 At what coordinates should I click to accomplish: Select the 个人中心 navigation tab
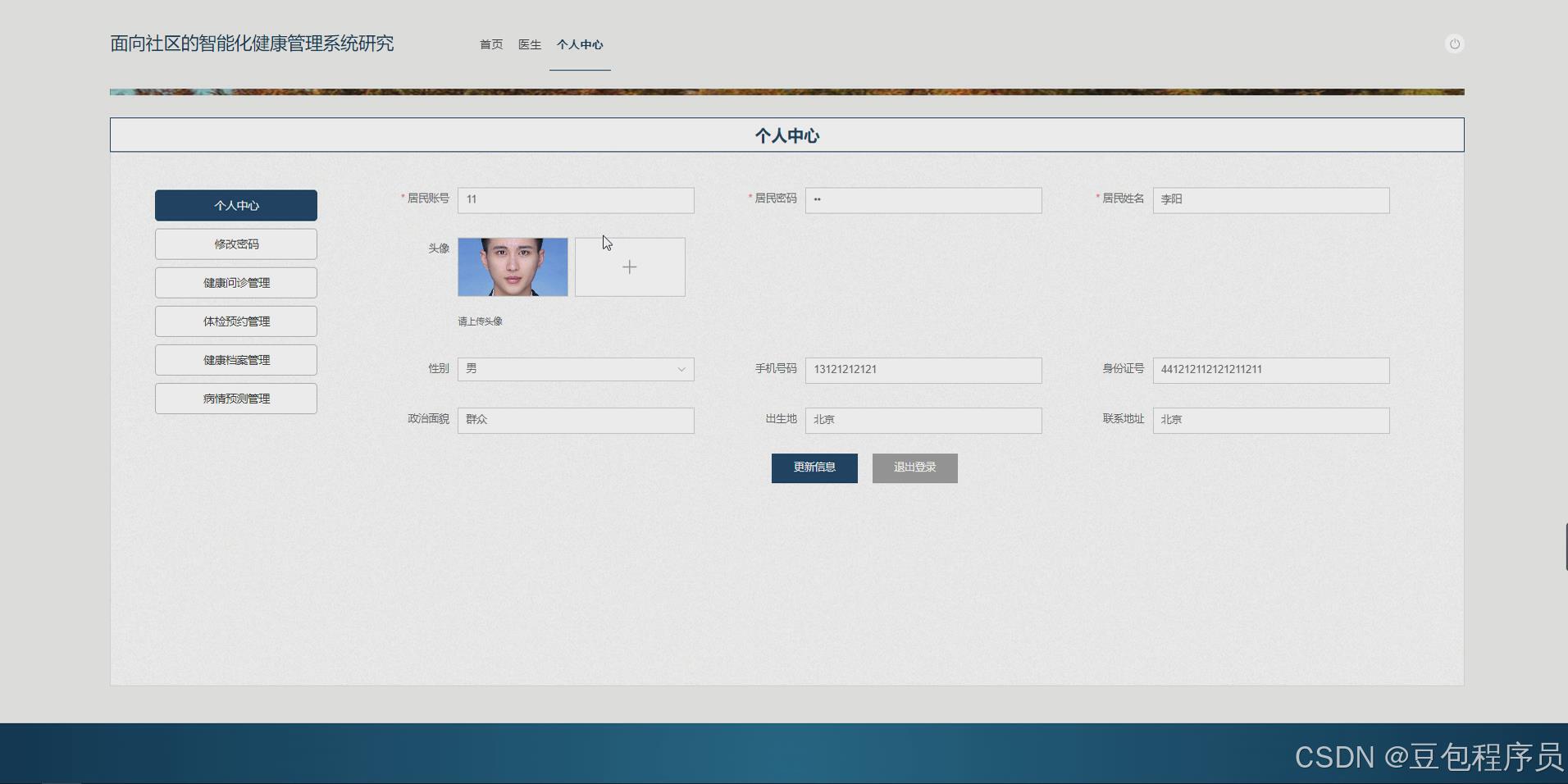[x=580, y=45]
